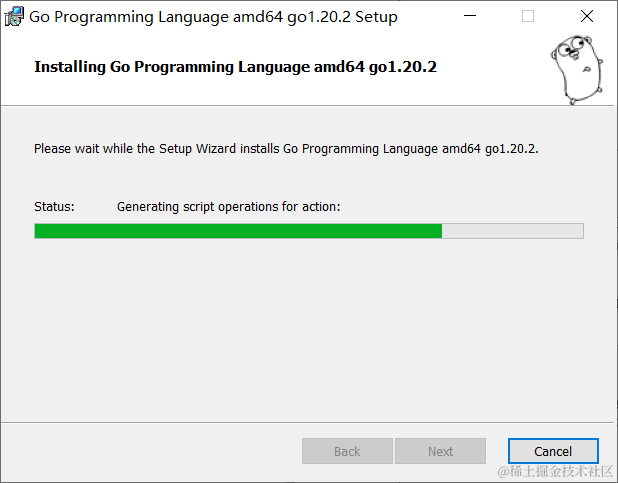The width and height of the screenshot is (618, 483).
Task: Click the disabled Back button
Action: click(x=347, y=451)
